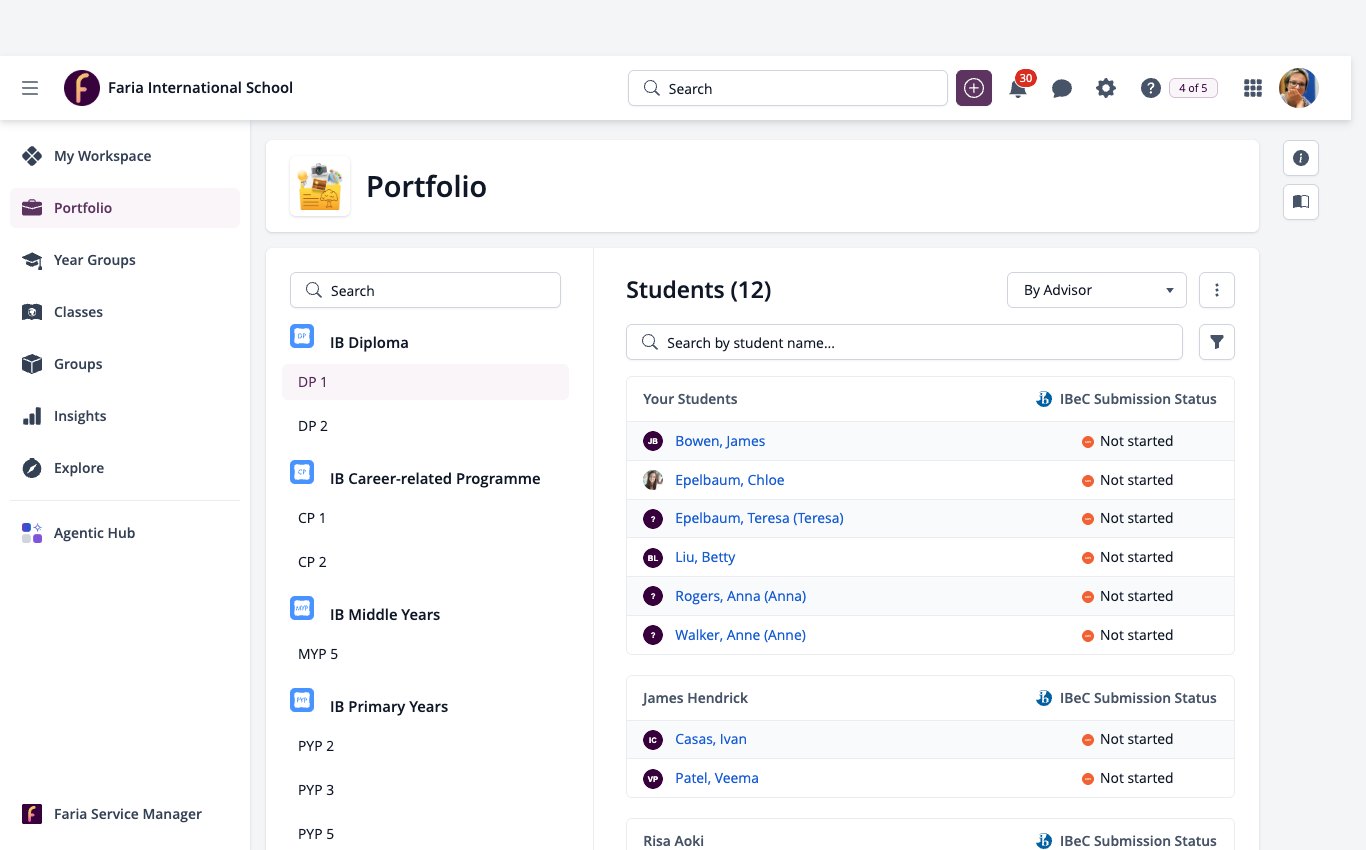Click the info icon in the right panel
The height and width of the screenshot is (850, 1366).
1301,158
